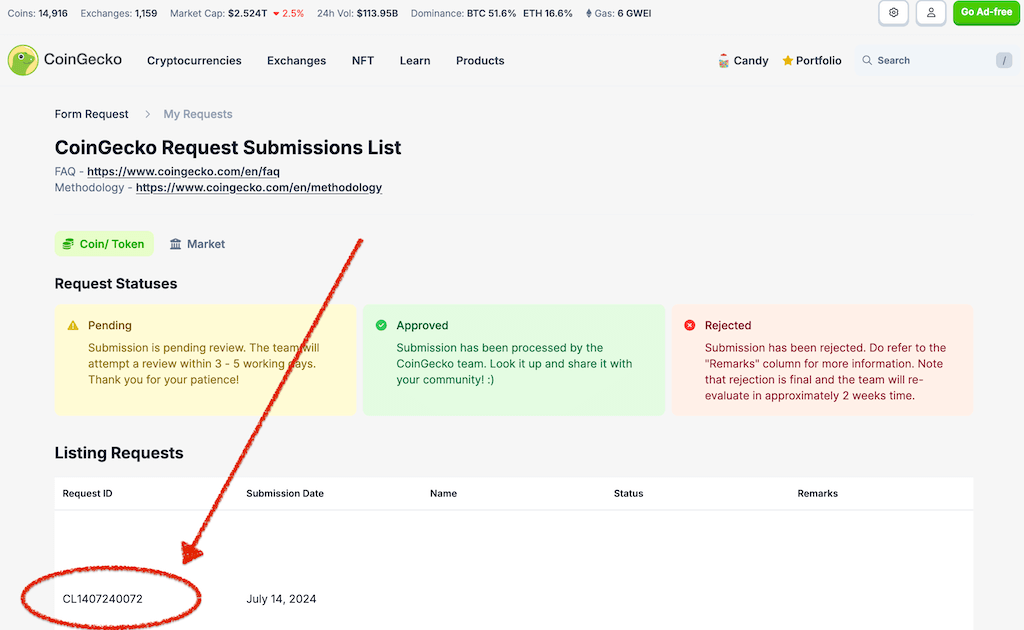Click the bank building icon beside Market
Screen dimensions: 1024x630
point(176,244)
